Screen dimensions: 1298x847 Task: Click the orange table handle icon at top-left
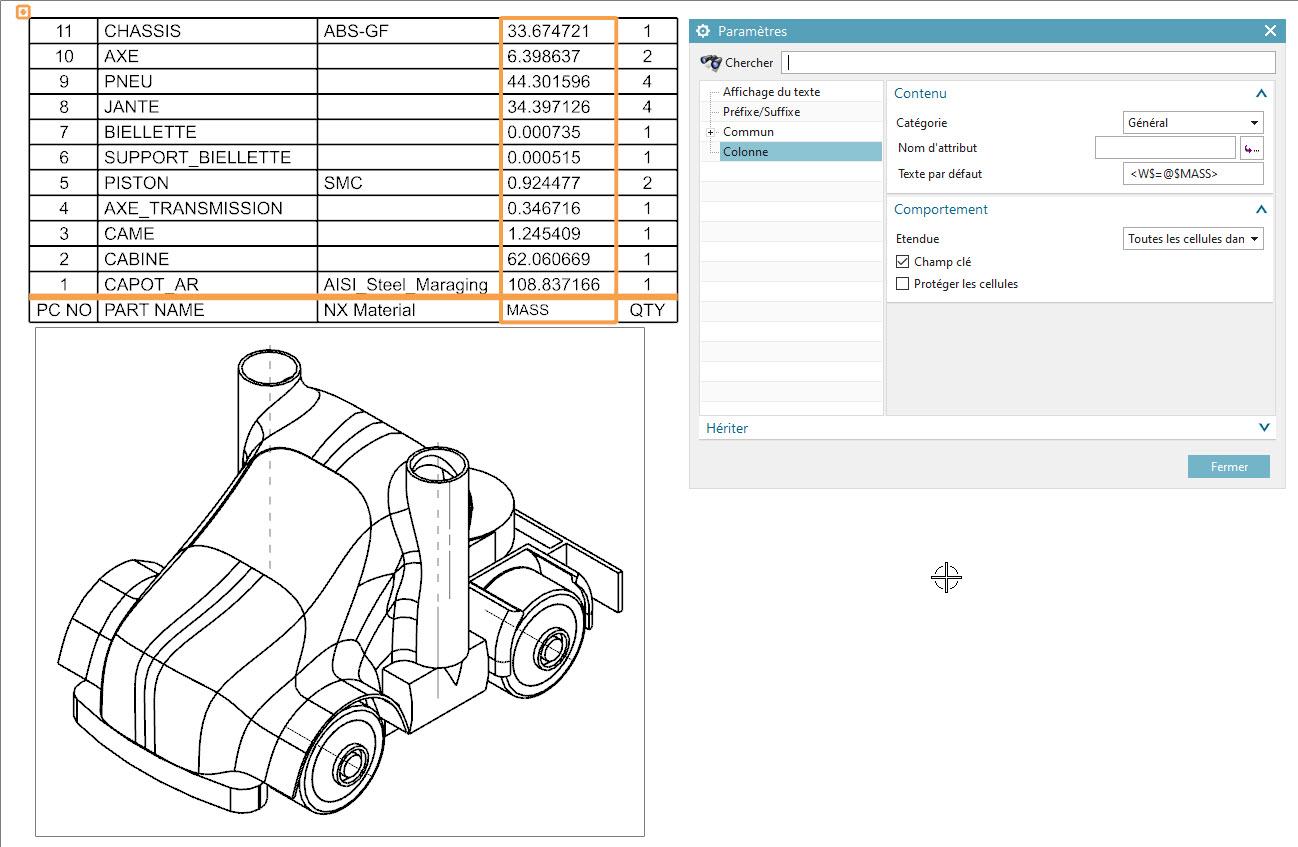24,12
